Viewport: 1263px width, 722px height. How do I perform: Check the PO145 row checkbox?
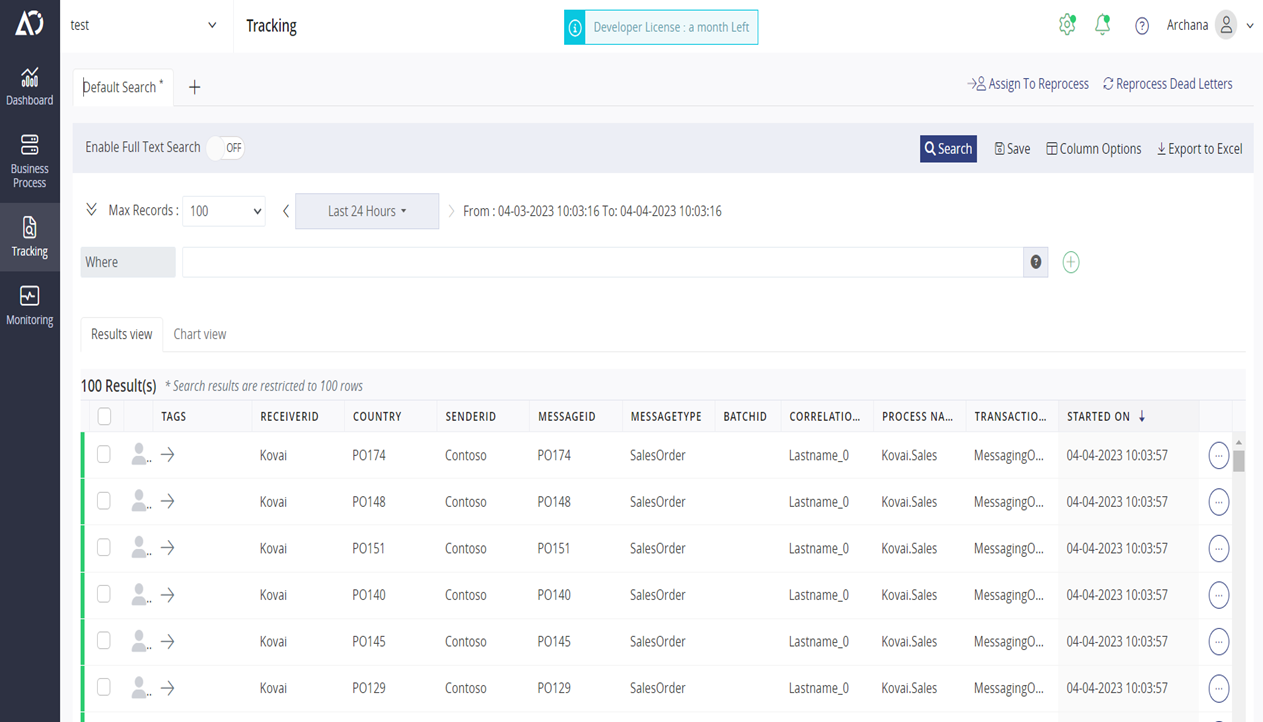coord(104,640)
